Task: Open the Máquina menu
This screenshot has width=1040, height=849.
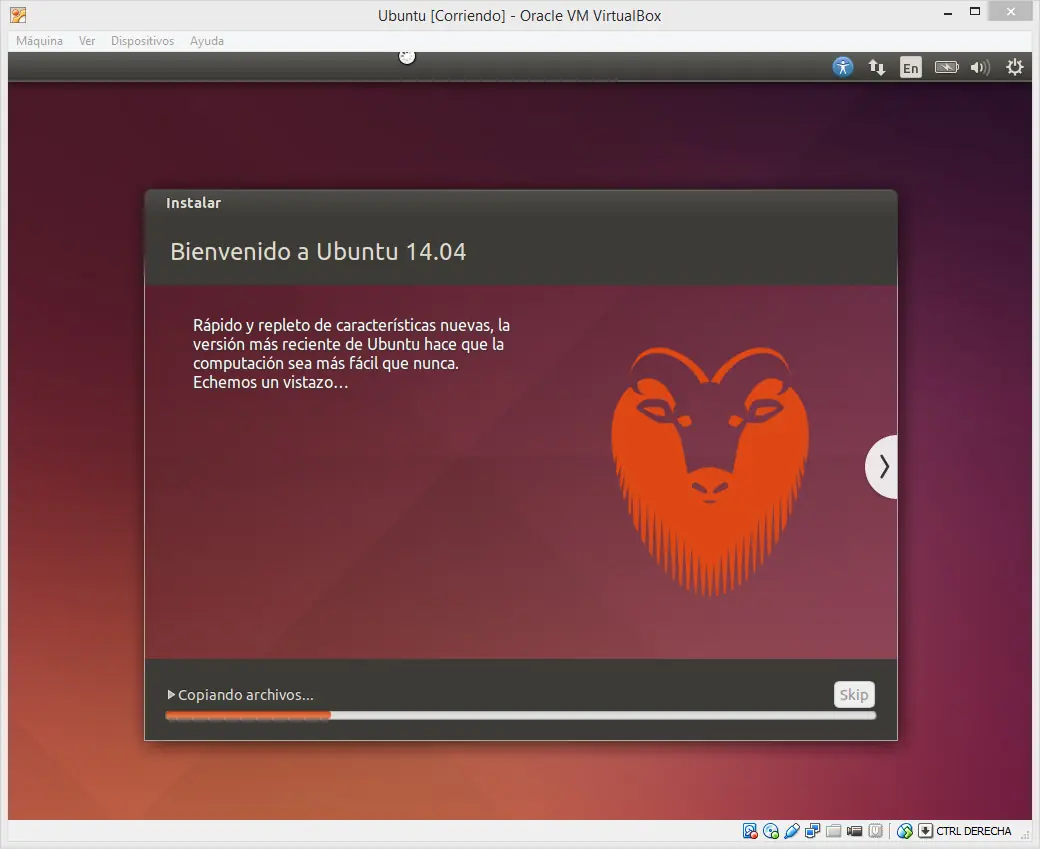Action: click(39, 41)
